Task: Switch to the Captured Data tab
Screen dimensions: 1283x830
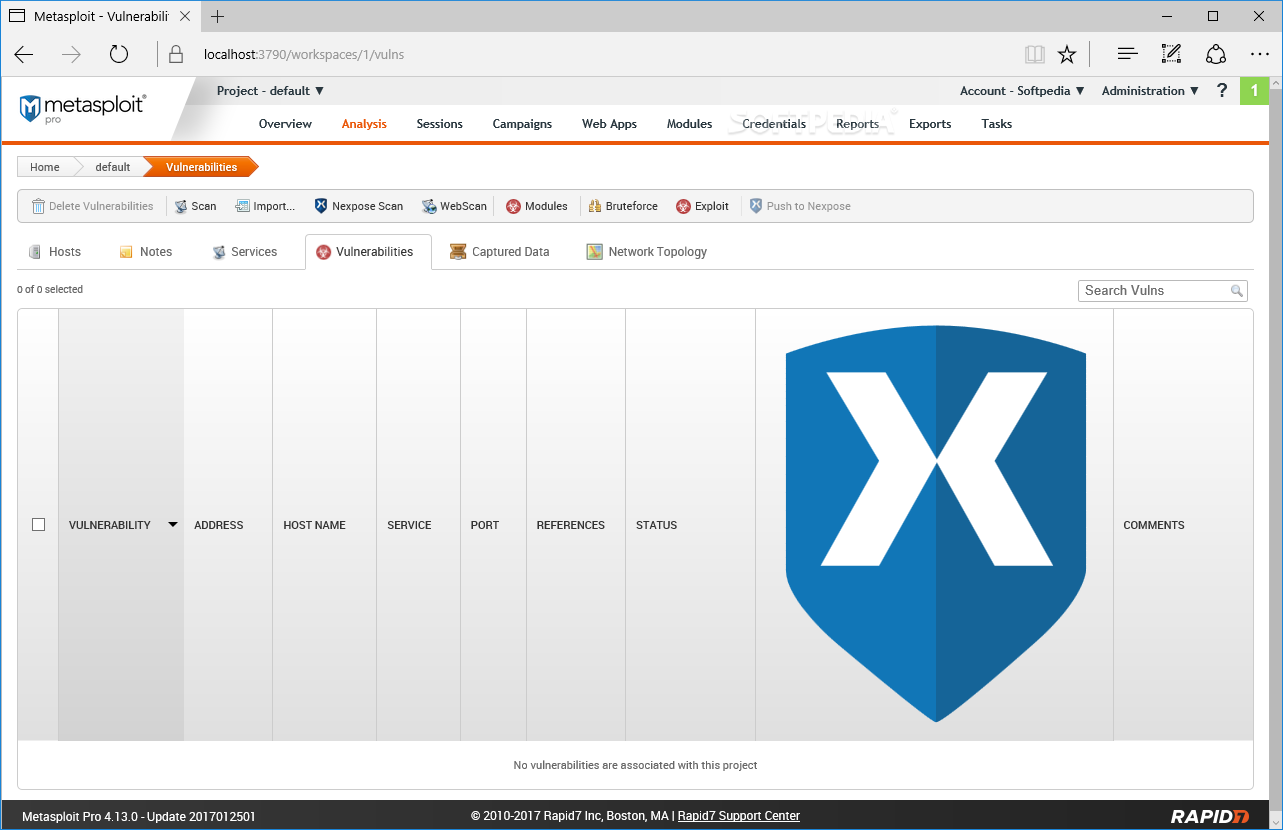Action: 500,252
